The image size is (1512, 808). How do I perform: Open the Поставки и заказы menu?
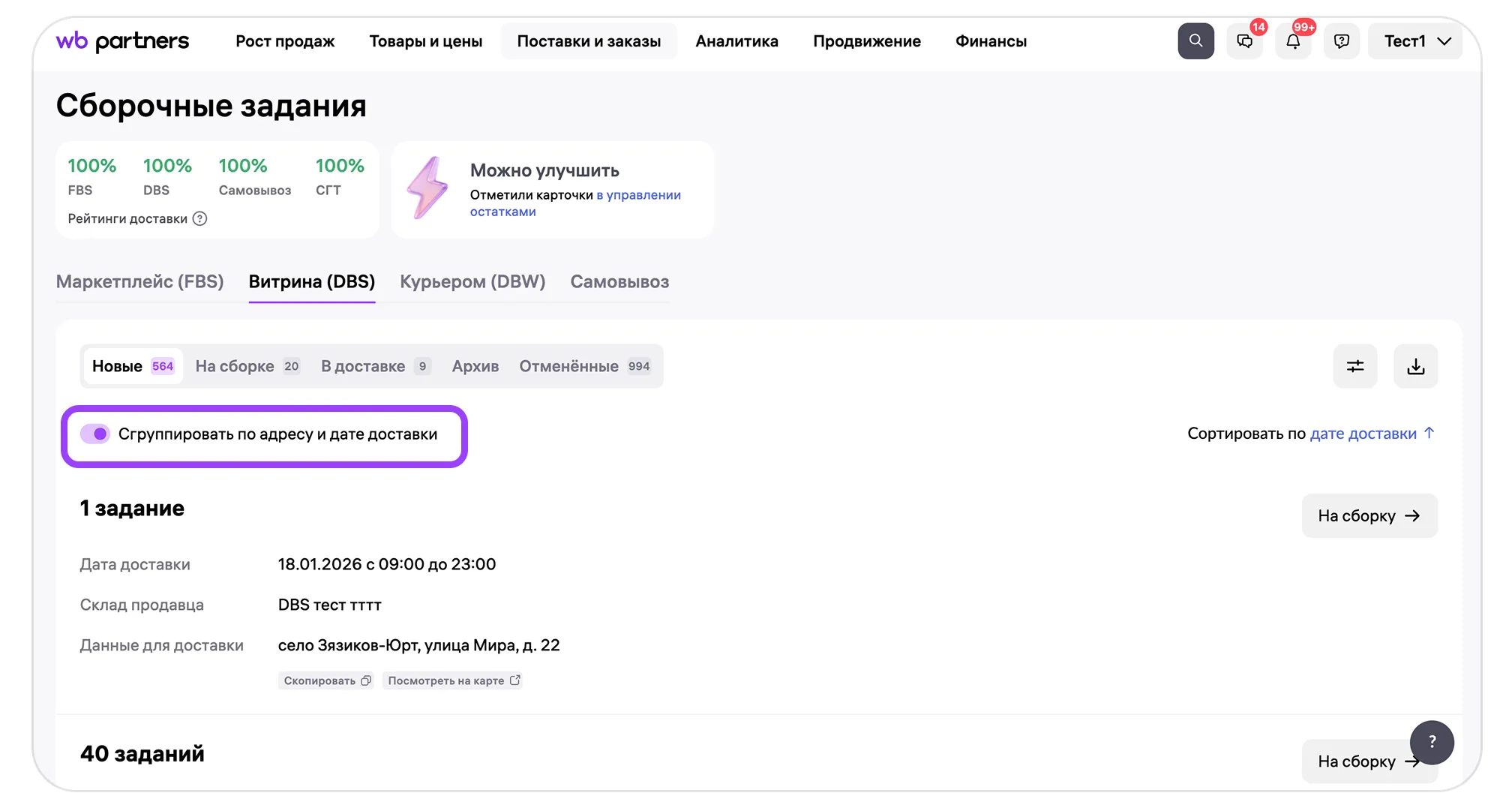[589, 41]
